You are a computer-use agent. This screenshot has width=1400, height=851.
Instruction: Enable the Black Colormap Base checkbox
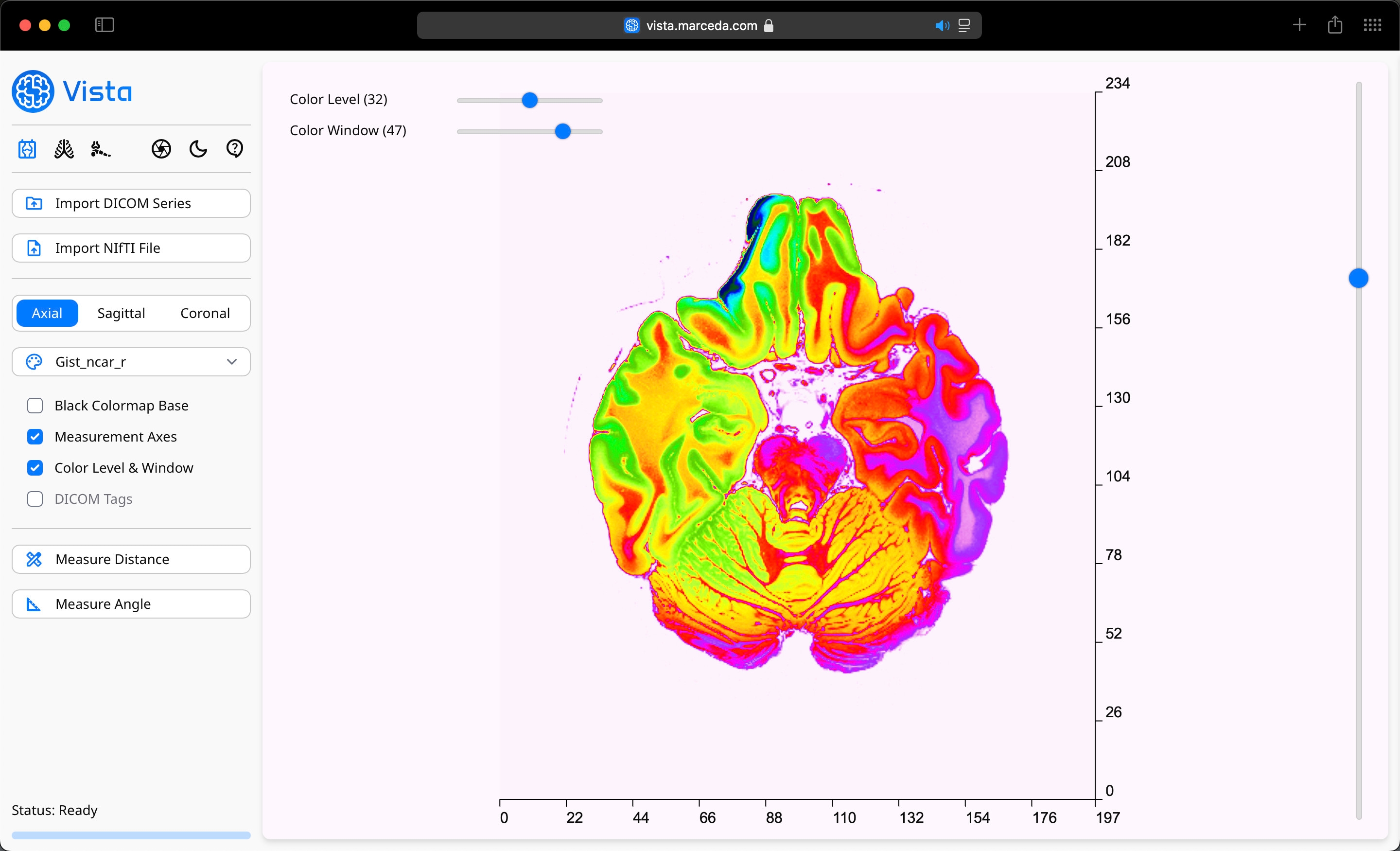(35, 406)
